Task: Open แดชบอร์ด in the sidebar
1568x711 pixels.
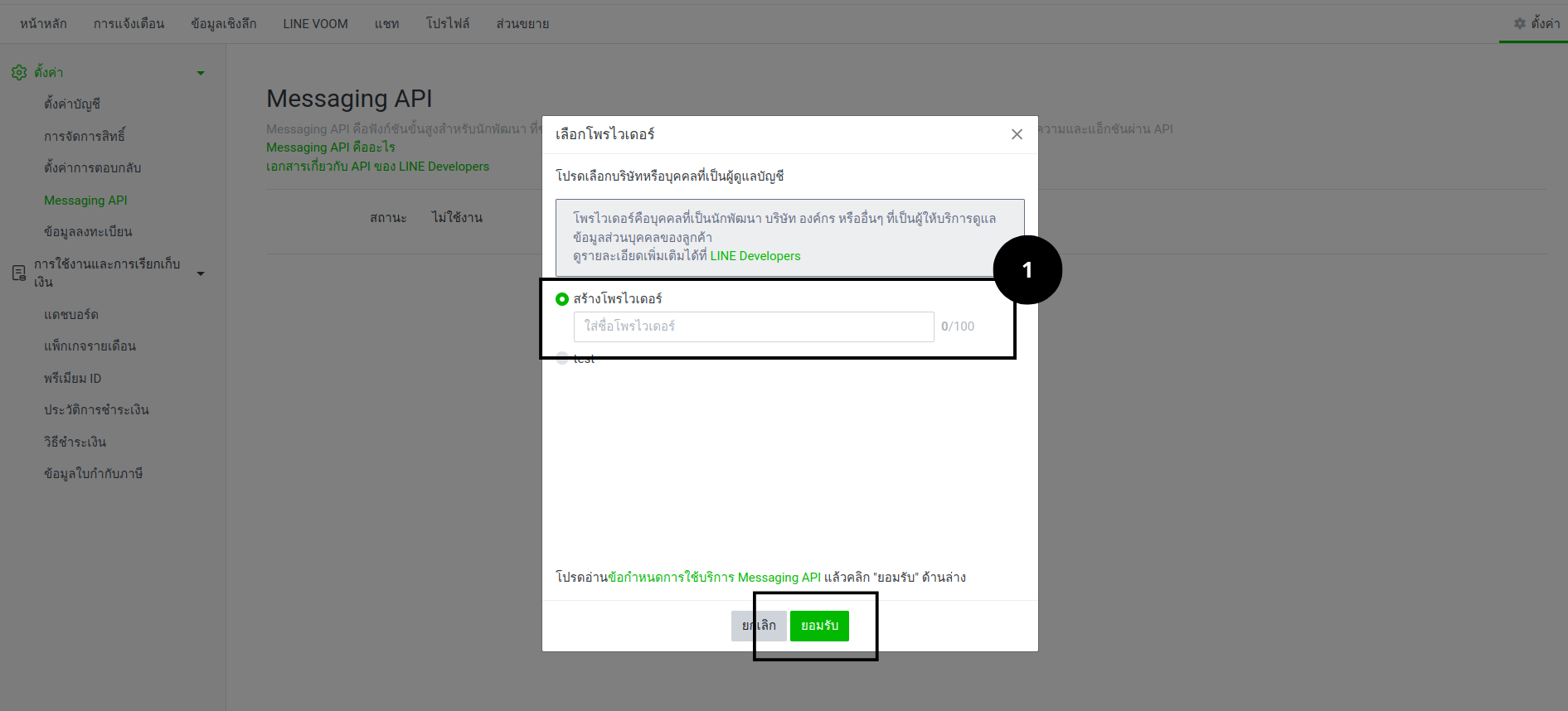Action: click(71, 315)
